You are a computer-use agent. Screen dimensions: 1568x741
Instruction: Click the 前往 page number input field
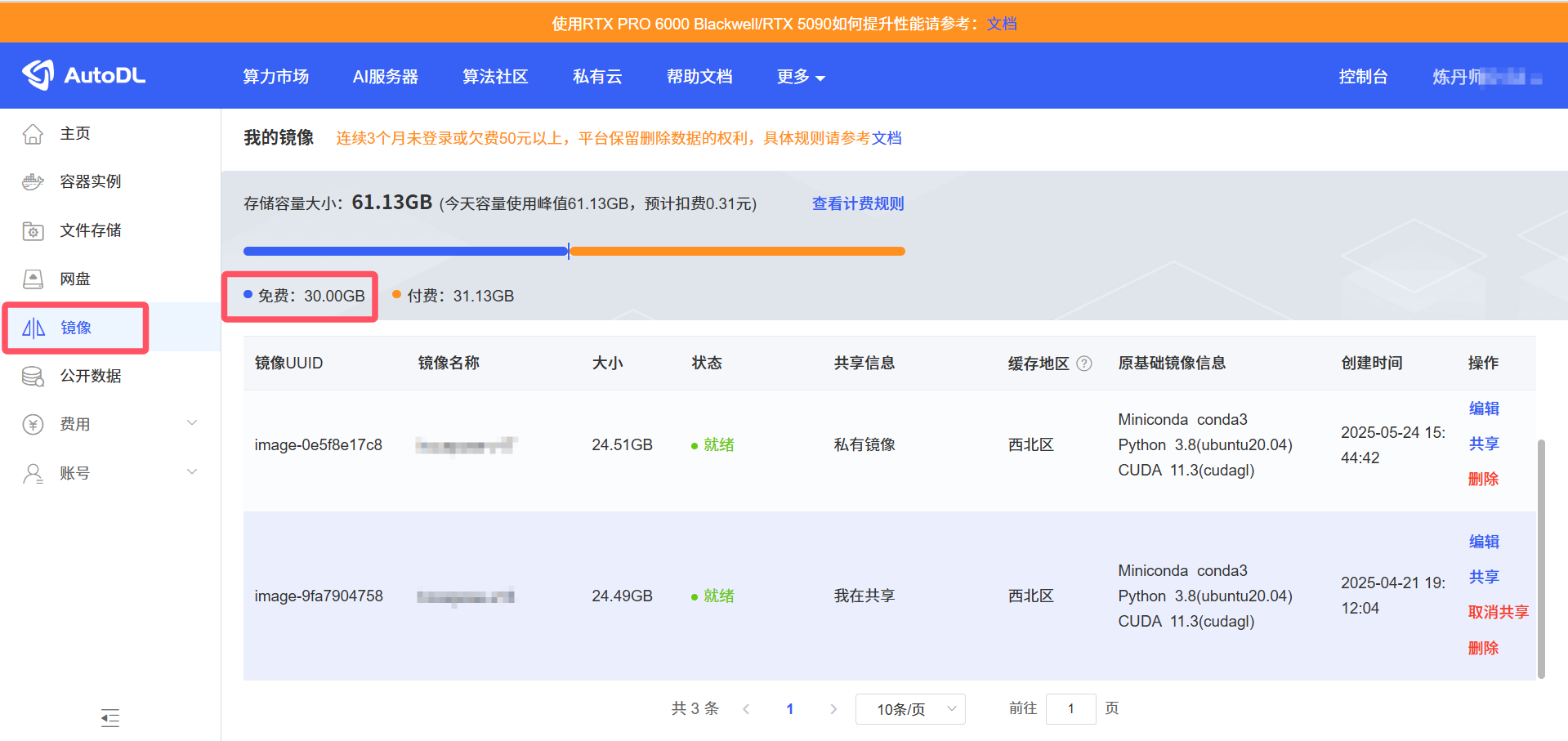point(1070,708)
